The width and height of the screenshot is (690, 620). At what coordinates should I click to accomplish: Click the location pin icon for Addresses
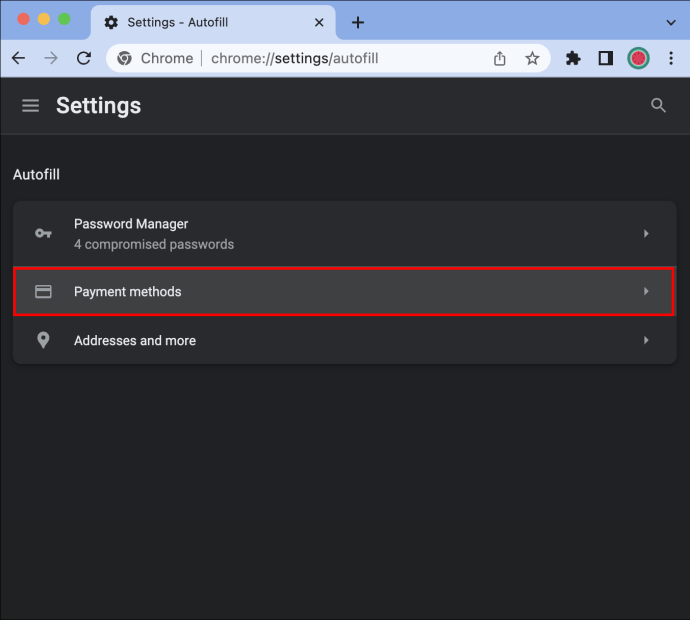[x=43, y=340]
